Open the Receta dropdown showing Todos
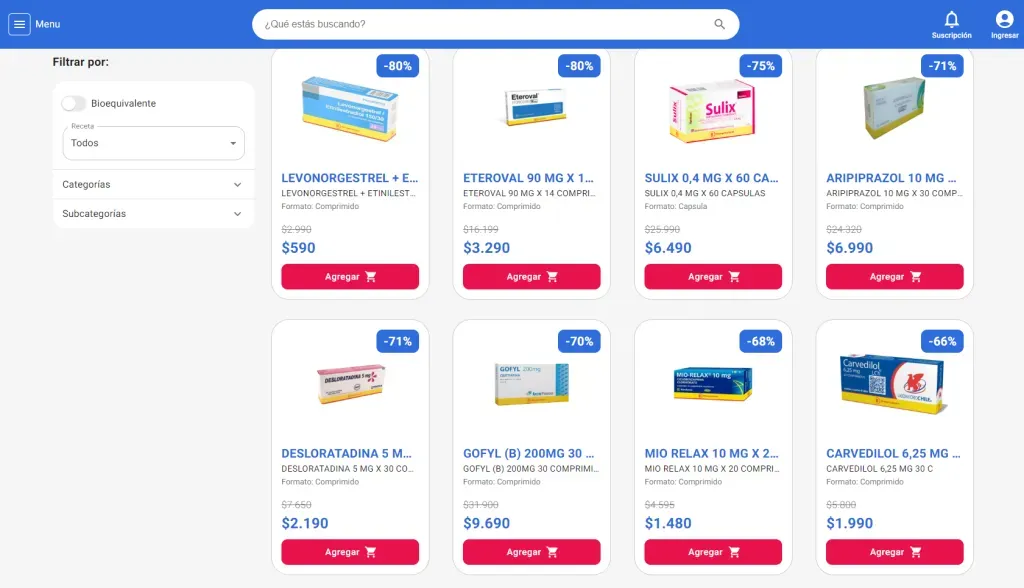The height and width of the screenshot is (588, 1024). click(153, 143)
